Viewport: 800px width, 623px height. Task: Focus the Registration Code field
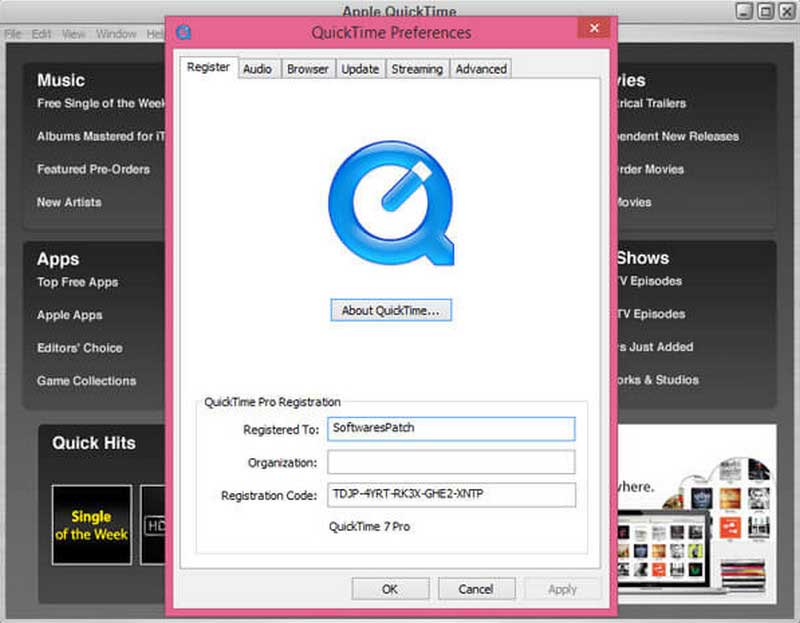(451, 495)
